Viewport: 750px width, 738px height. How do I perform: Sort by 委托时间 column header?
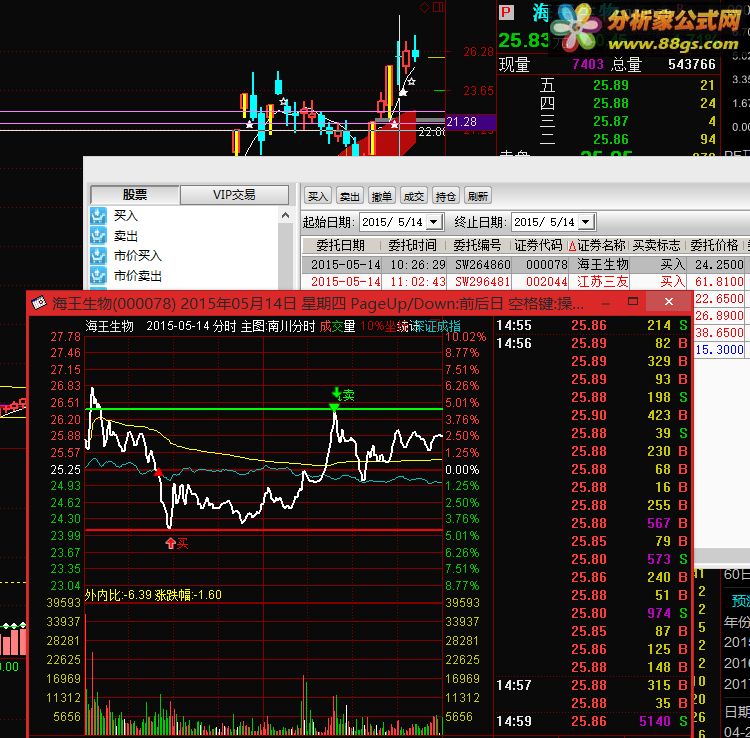point(412,246)
